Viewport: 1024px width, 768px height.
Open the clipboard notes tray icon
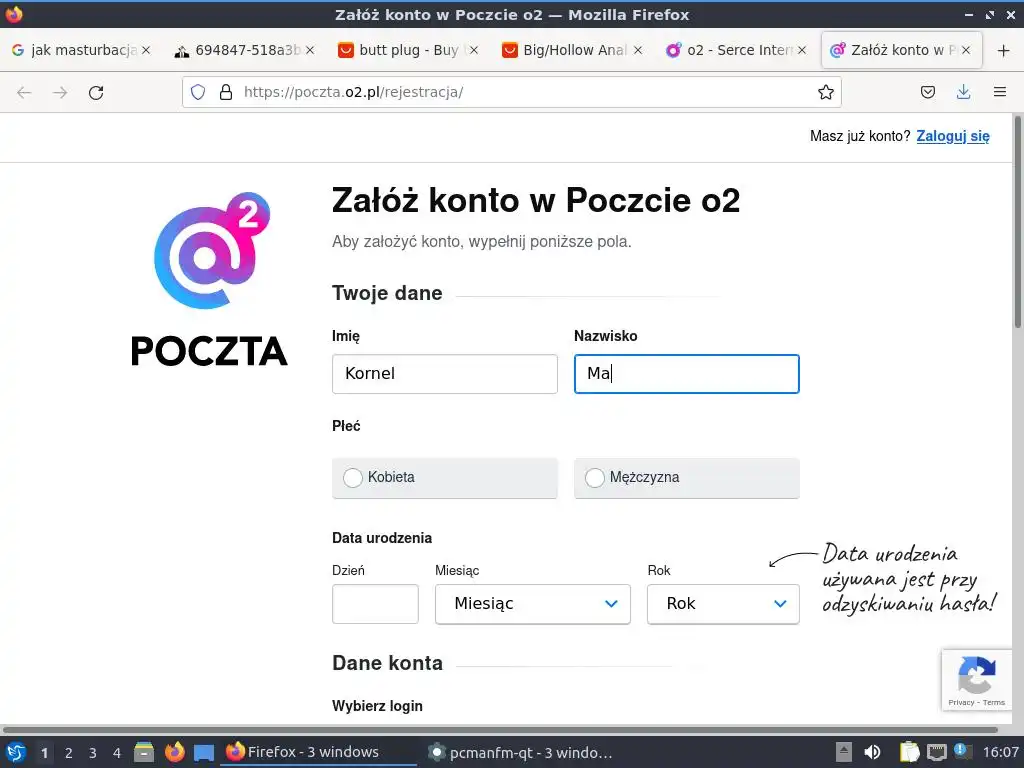click(909, 752)
